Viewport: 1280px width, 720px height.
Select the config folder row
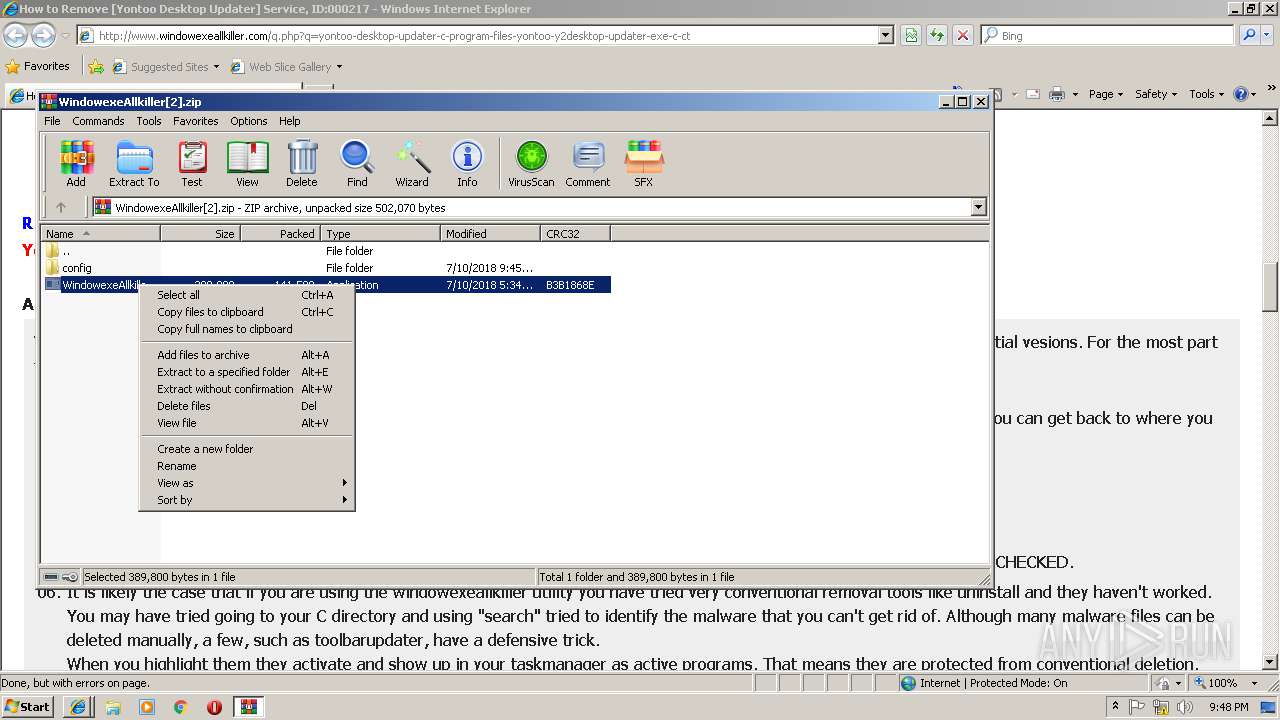326,268
